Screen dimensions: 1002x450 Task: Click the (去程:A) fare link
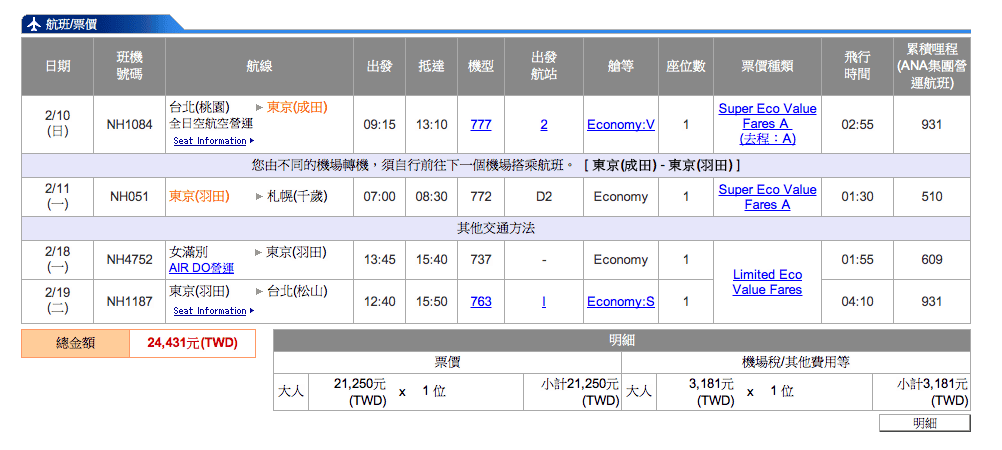click(x=767, y=139)
